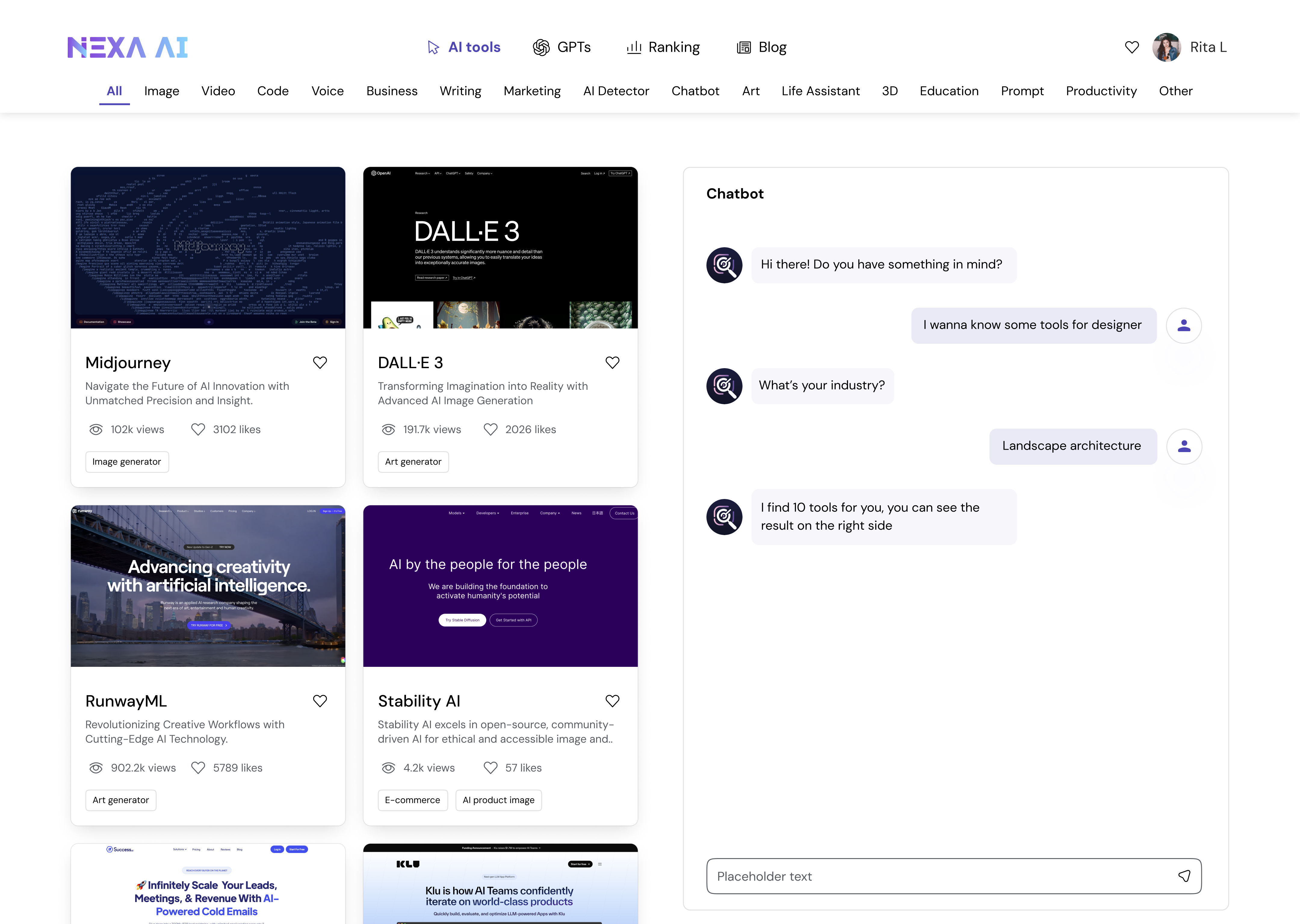Select the Image category tab
The height and width of the screenshot is (924, 1300).
point(162,91)
